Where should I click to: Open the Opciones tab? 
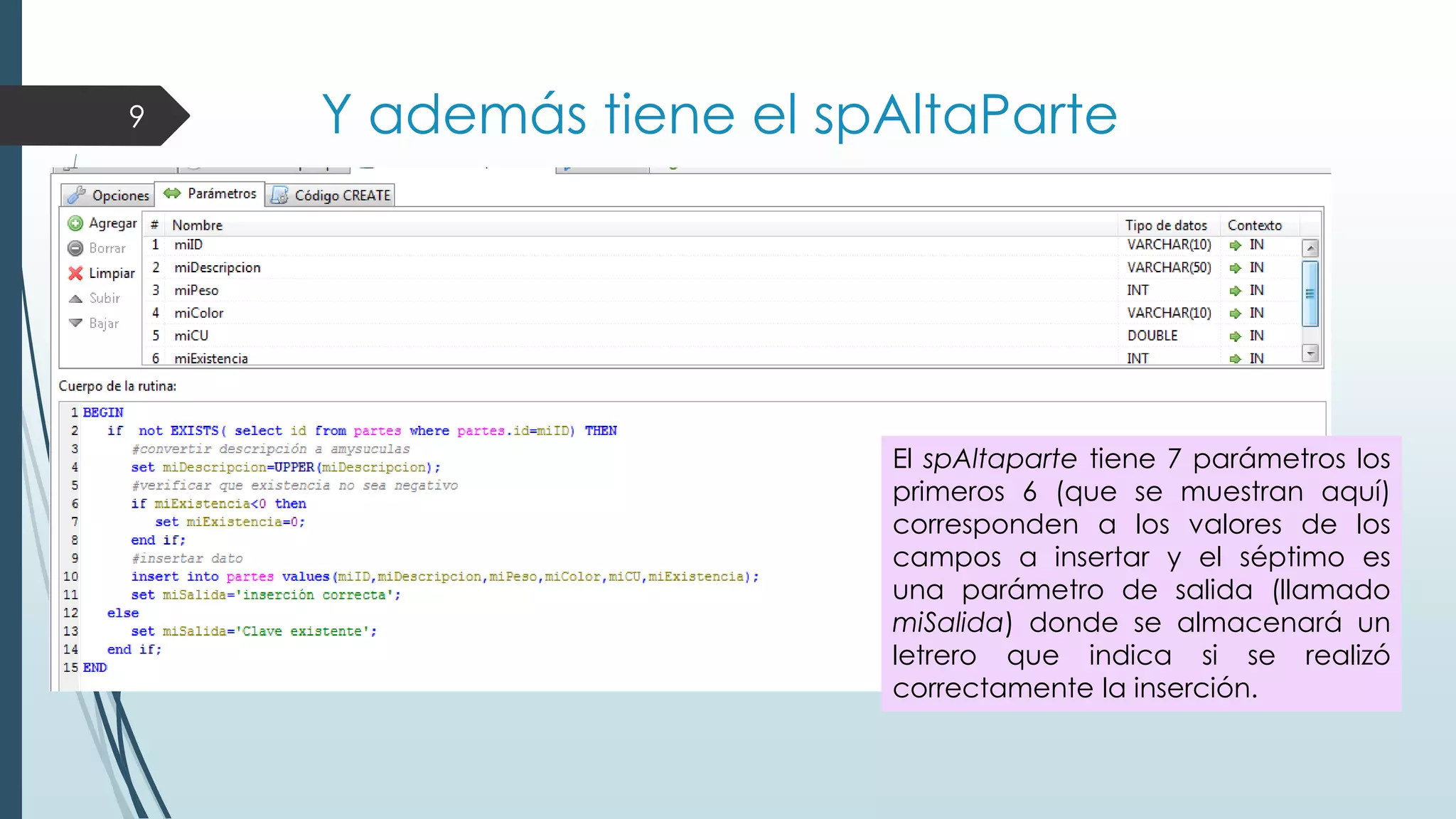[x=108, y=195]
